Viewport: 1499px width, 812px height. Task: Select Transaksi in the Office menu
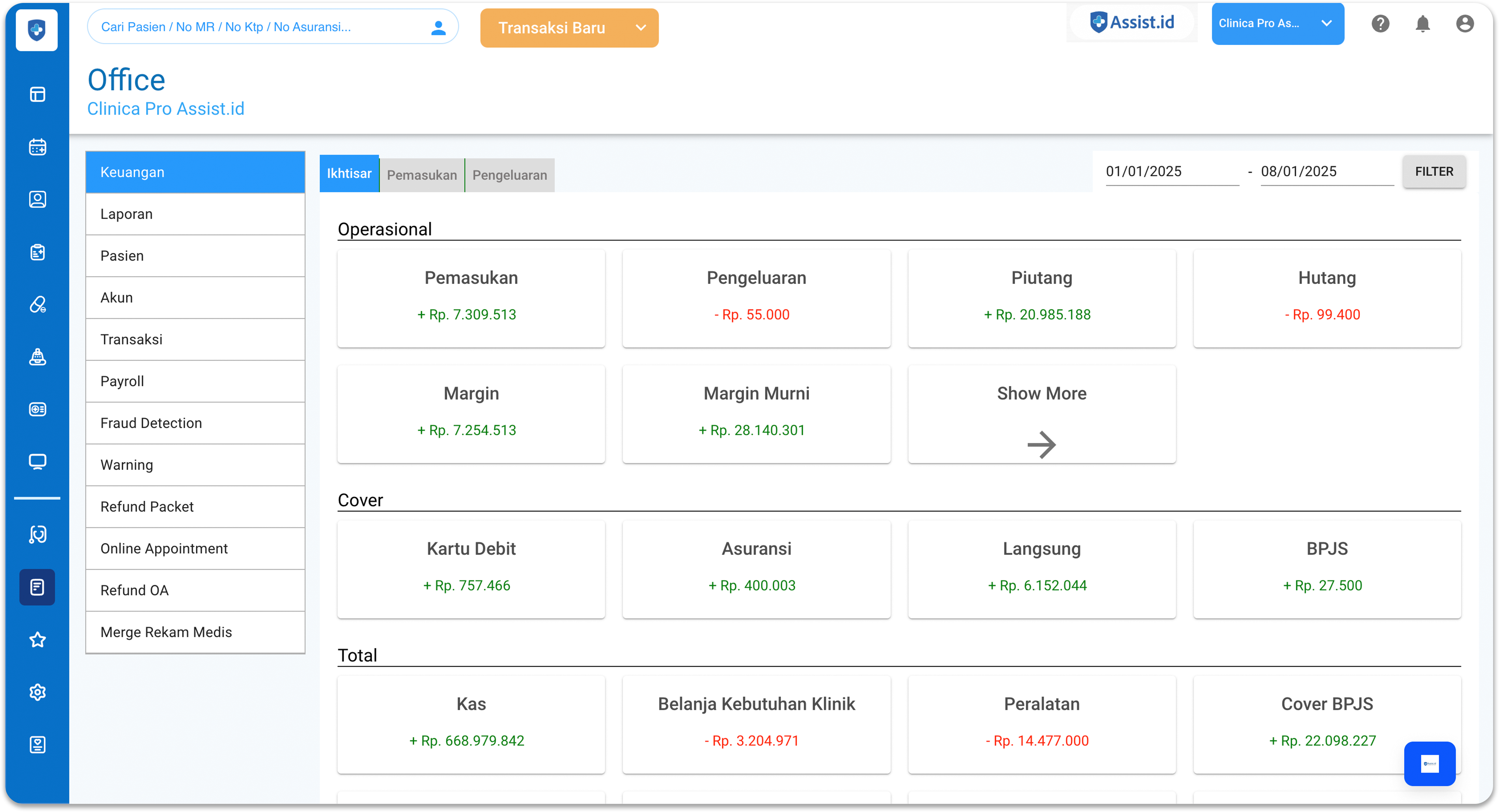click(195, 340)
